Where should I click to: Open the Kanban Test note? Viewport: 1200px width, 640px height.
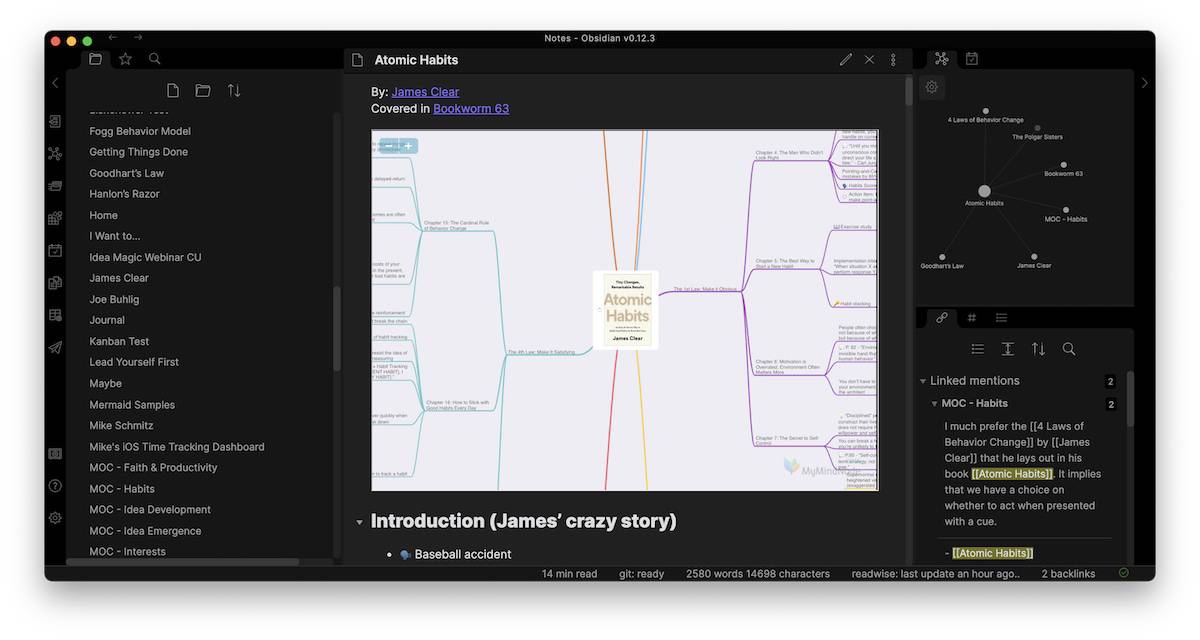coord(119,341)
